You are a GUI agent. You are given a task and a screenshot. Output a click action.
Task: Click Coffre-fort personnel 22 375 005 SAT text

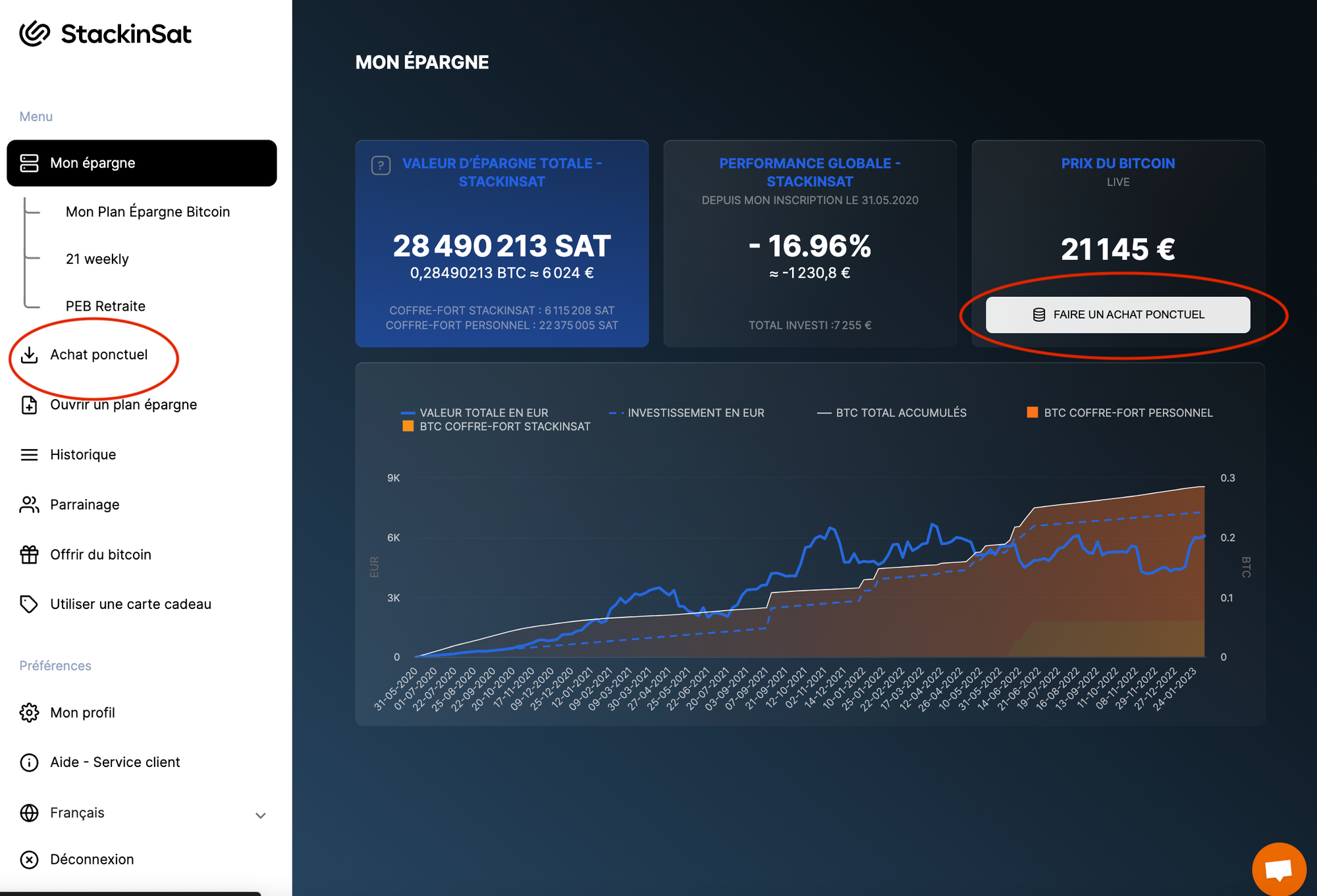pos(502,325)
